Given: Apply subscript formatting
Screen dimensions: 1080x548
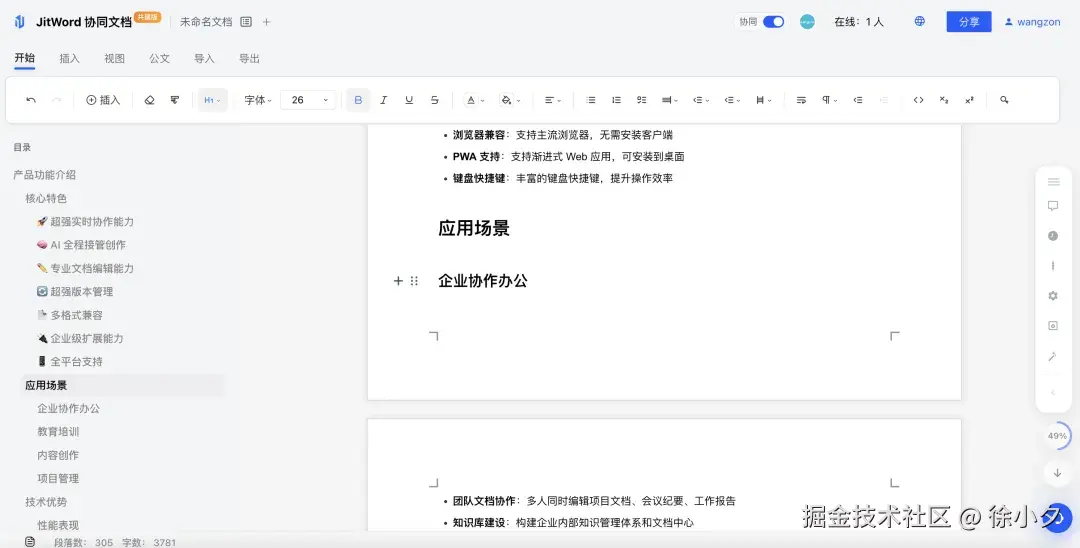Looking at the screenshot, I should coord(944,100).
